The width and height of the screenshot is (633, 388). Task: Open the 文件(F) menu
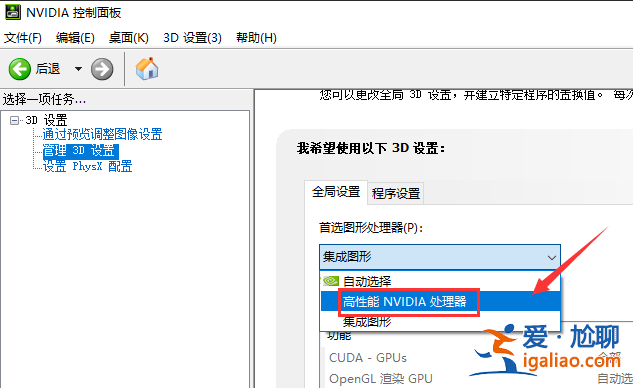(23, 38)
